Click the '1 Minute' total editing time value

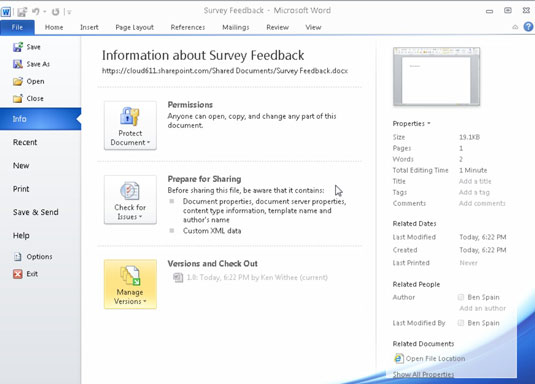coord(473,170)
